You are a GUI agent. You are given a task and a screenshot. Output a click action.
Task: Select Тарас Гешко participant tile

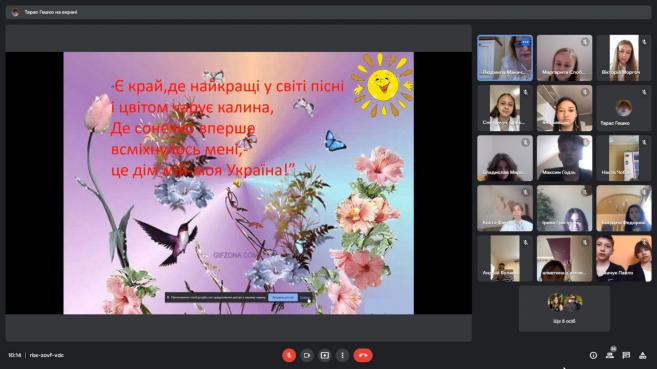(x=624, y=108)
